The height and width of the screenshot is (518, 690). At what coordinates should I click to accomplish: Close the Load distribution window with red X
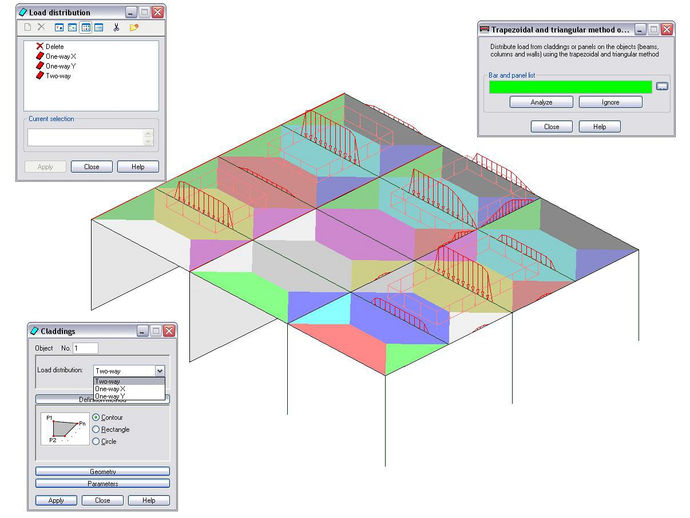(158, 12)
